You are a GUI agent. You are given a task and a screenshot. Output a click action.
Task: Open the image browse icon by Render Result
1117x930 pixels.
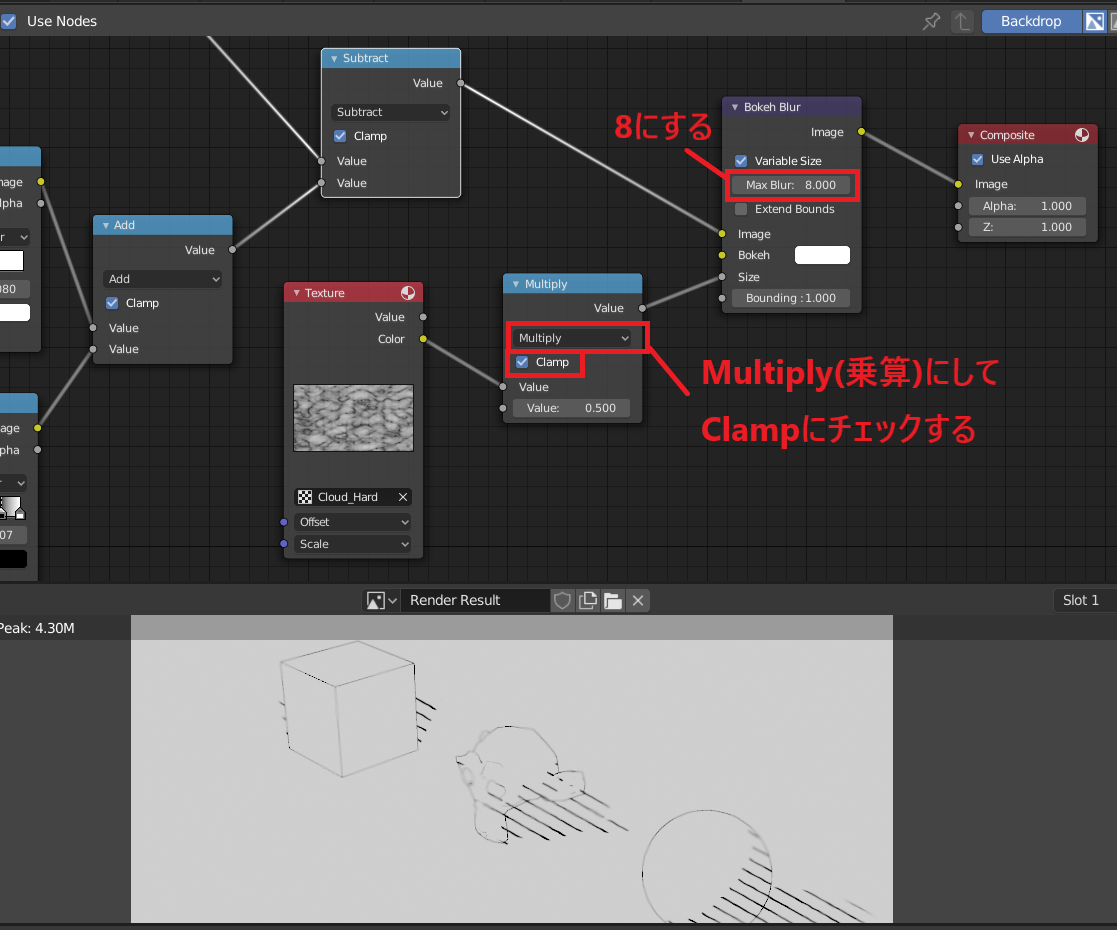point(381,601)
